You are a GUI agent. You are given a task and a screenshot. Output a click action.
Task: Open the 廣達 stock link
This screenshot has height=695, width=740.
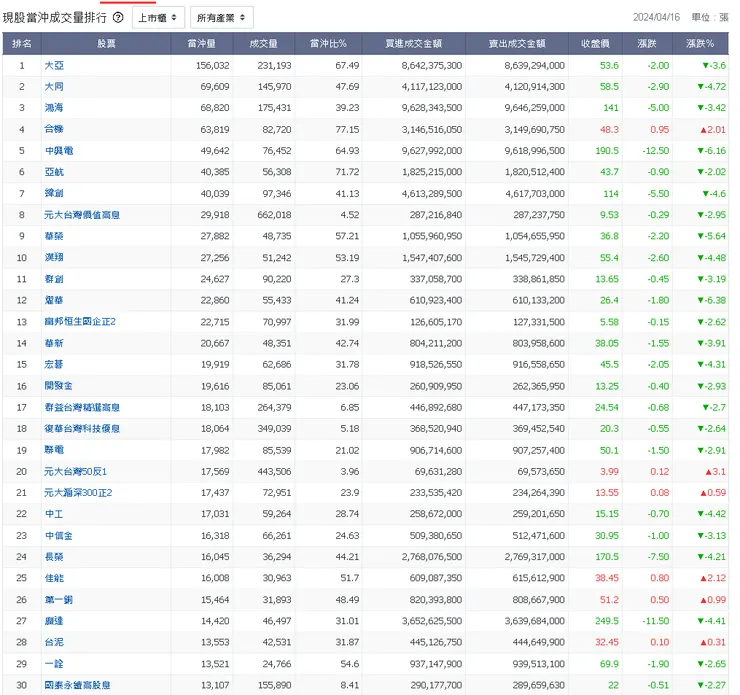(x=54, y=621)
